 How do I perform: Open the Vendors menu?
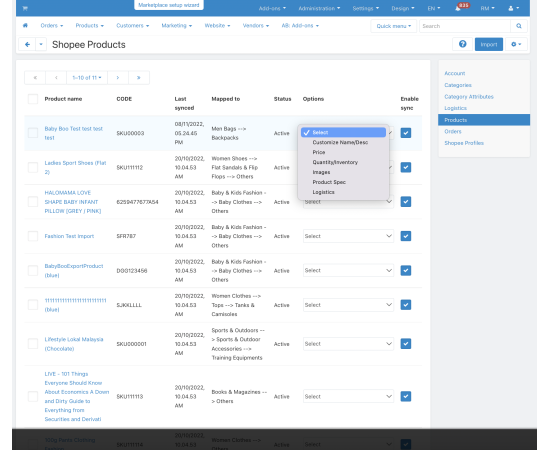[x=256, y=26]
